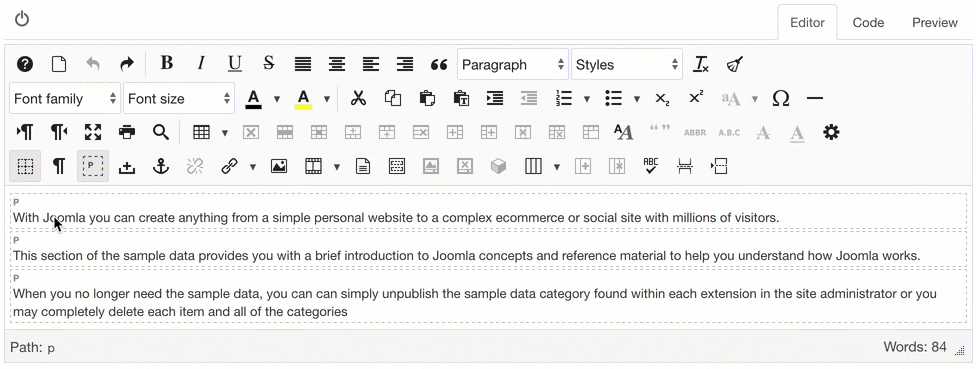Align text right
The width and height of the screenshot is (976, 369).
coord(405,64)
